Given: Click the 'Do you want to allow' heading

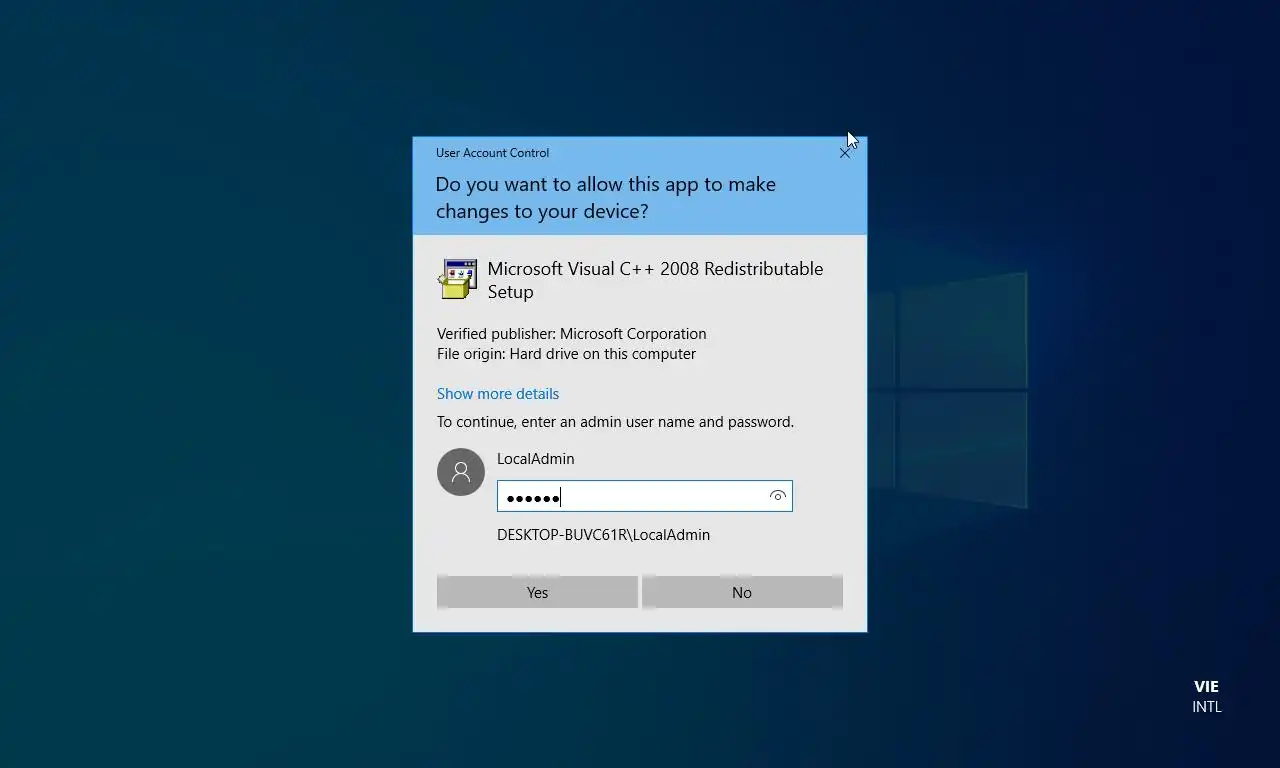Looking at the screenshot, I should (606, 197).
